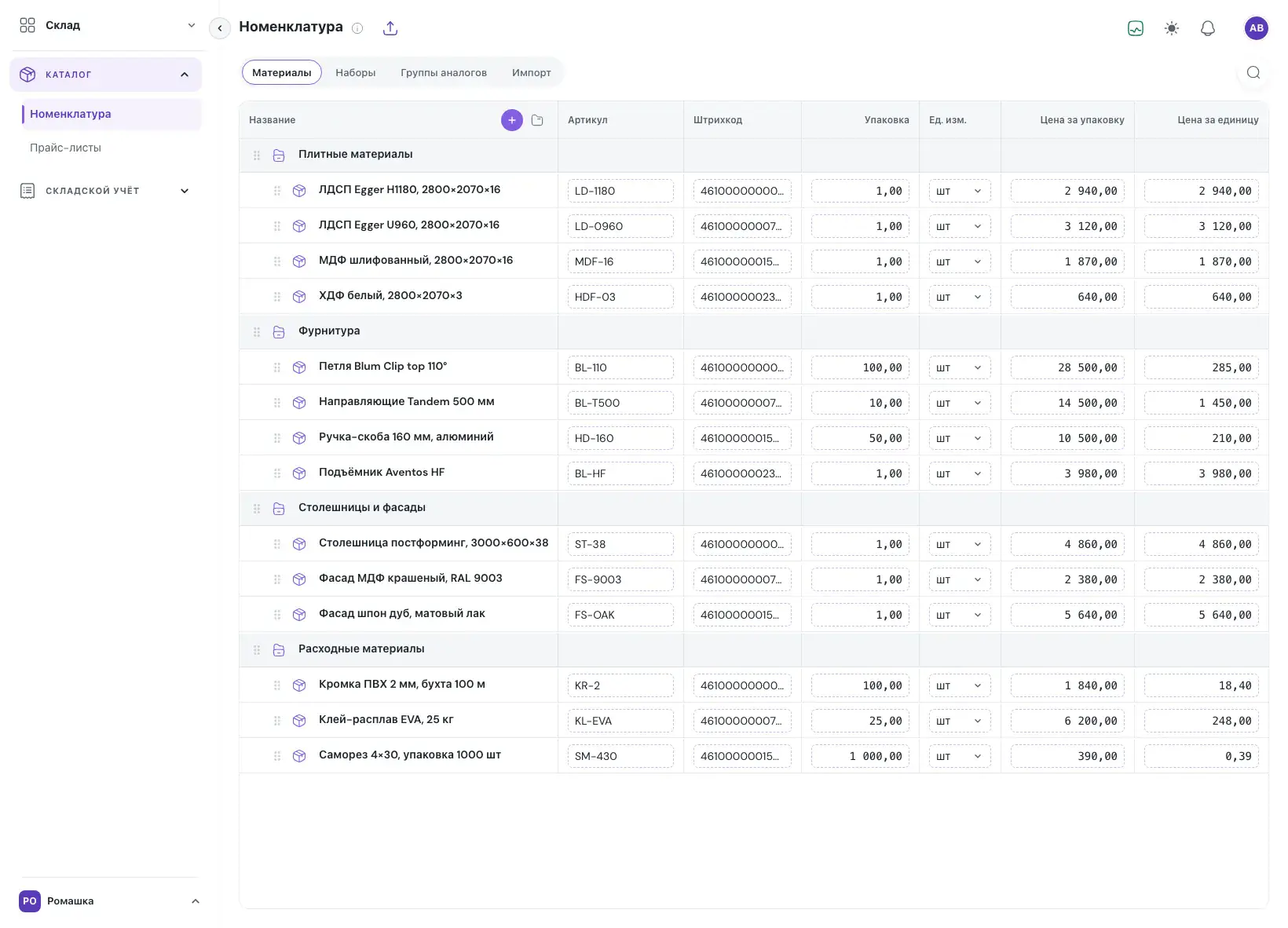The height and width of the screenshot is (928, 1288).
Task: Click barcode field of ХДФ белый row
Action: coord(742,297)
